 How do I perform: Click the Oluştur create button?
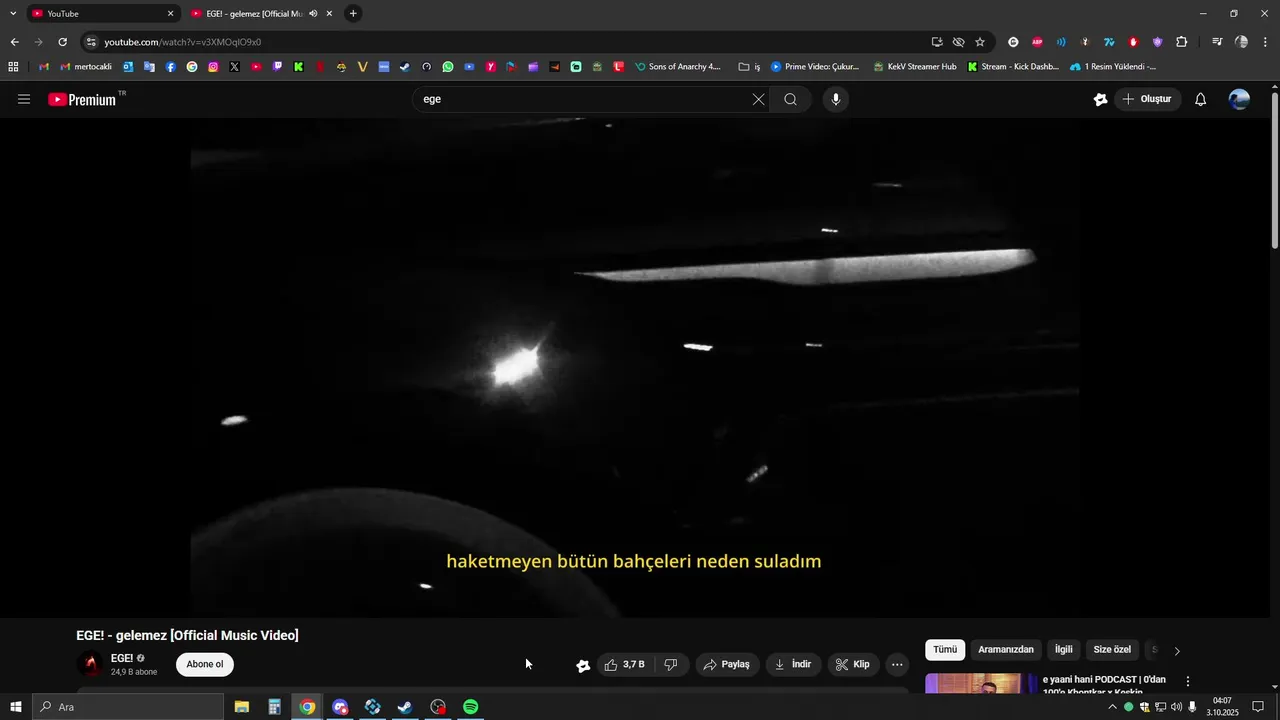point(1147,99)
